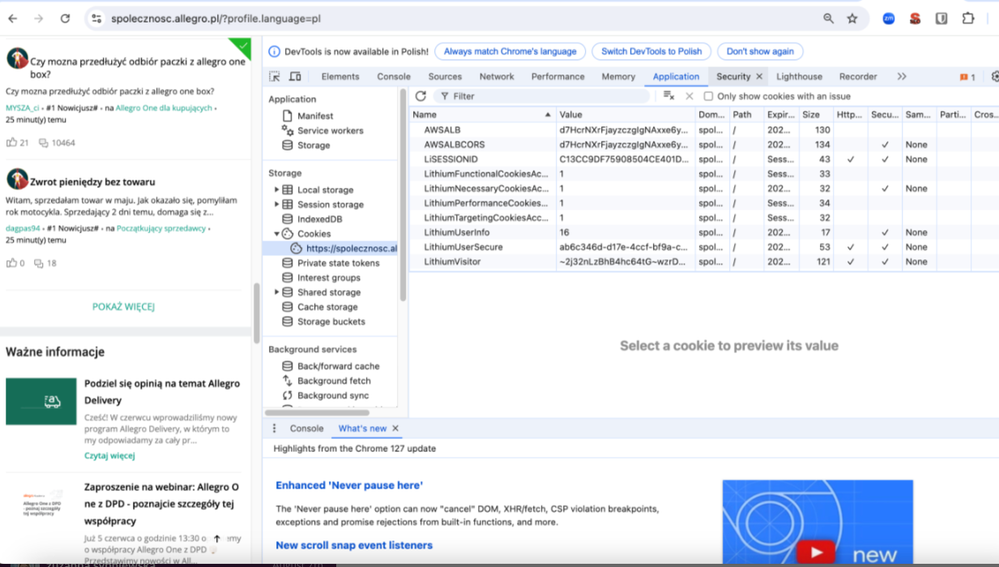Select the LithiumUserSecure cookie row
Image resolution: width=999 pixels, height=567 pixels.
coord(704,247)
